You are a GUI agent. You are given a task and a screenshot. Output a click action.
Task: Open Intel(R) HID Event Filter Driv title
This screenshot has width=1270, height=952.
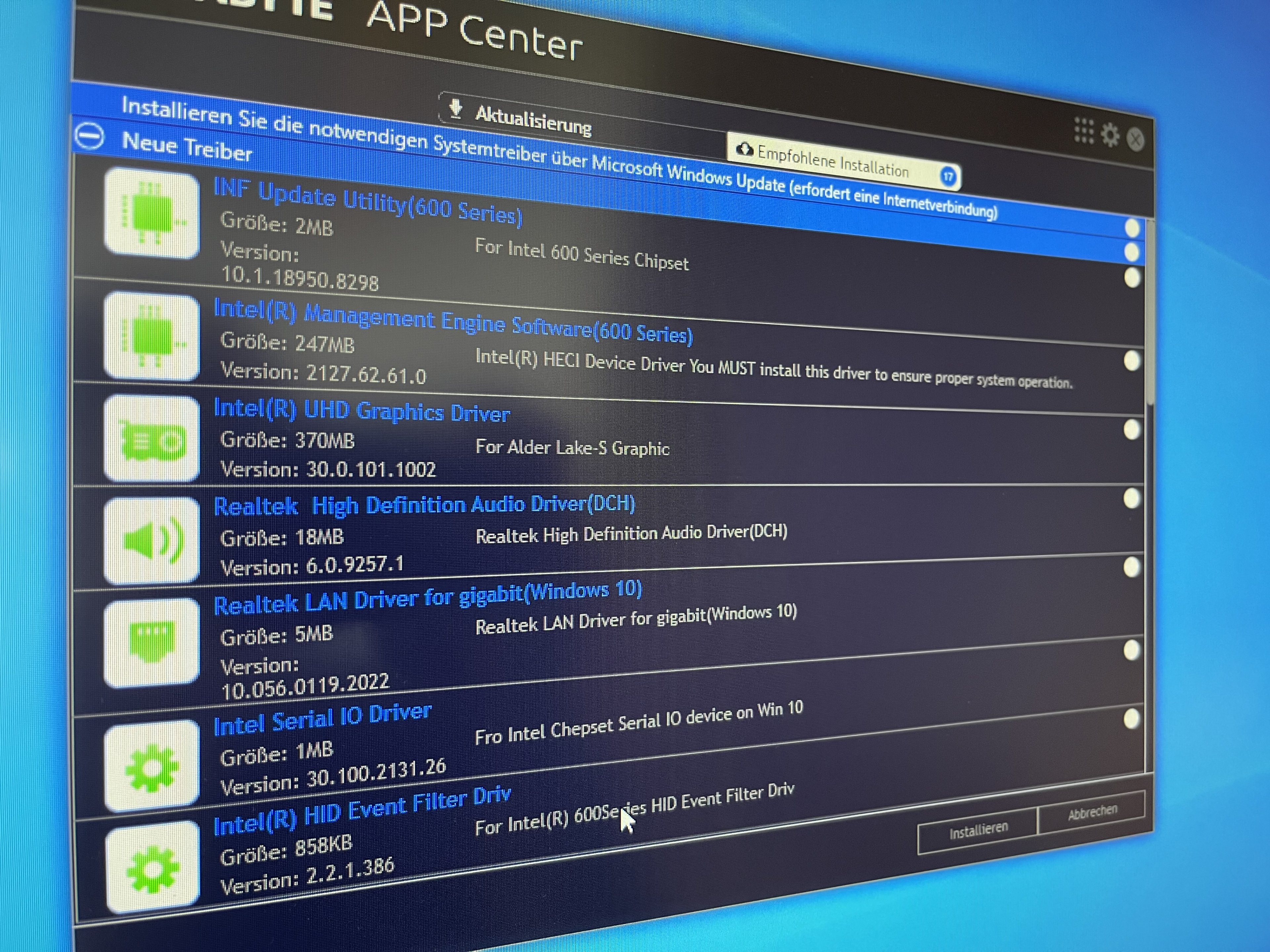362,810
